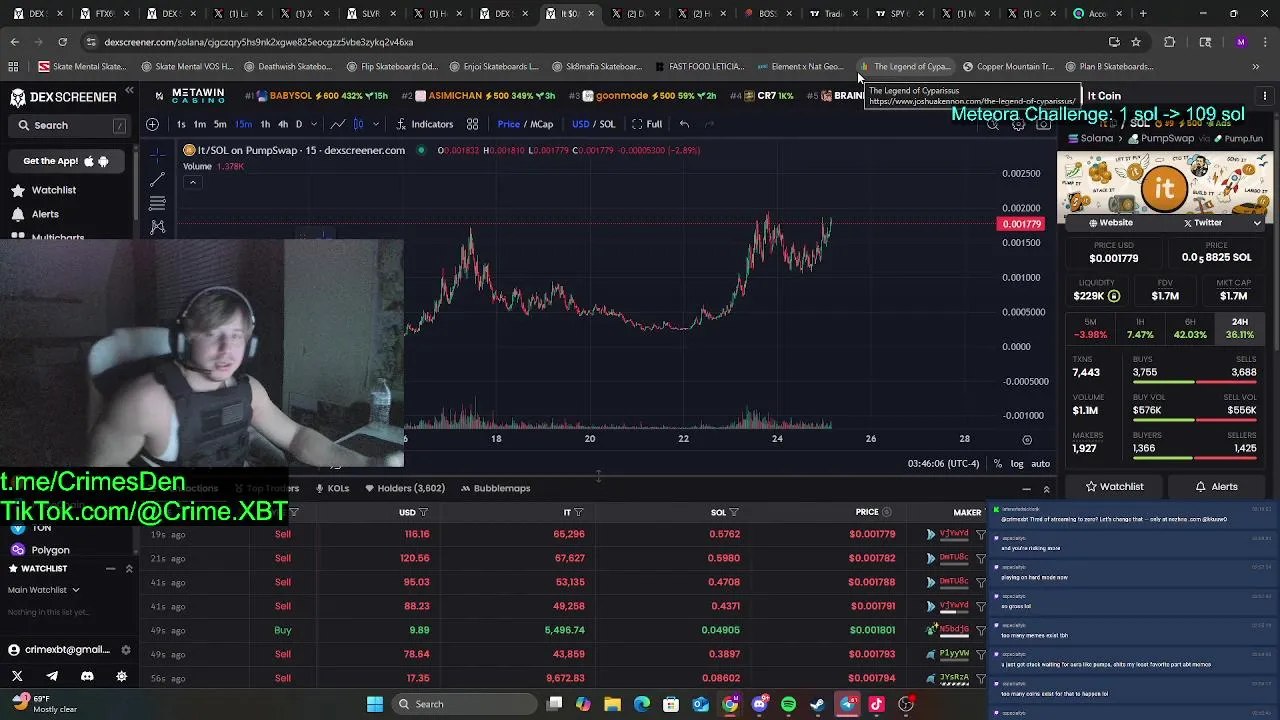1280x720 pixels.
Task: Select the 5m timeframe
Action: [220, 124]
